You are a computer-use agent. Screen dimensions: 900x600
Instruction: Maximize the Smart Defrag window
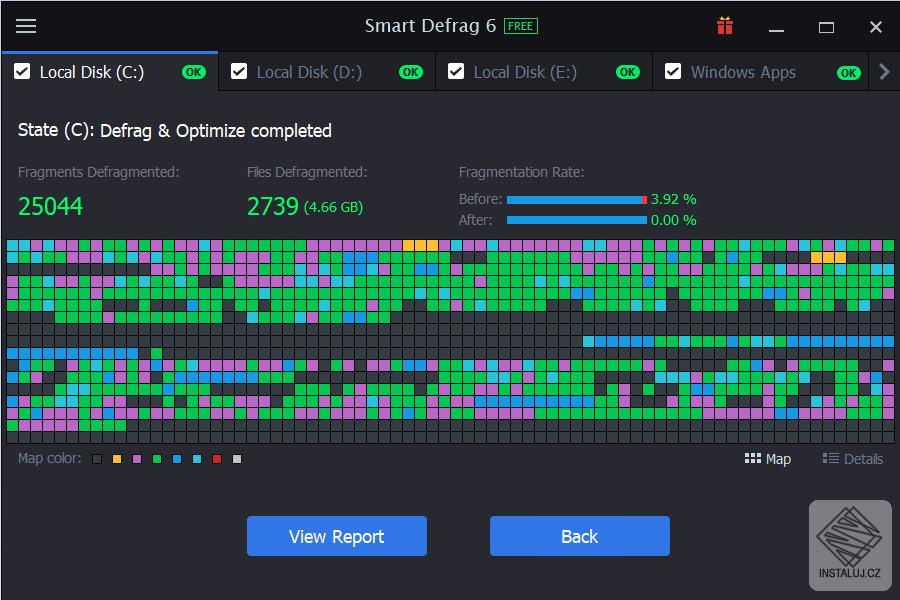826,27
